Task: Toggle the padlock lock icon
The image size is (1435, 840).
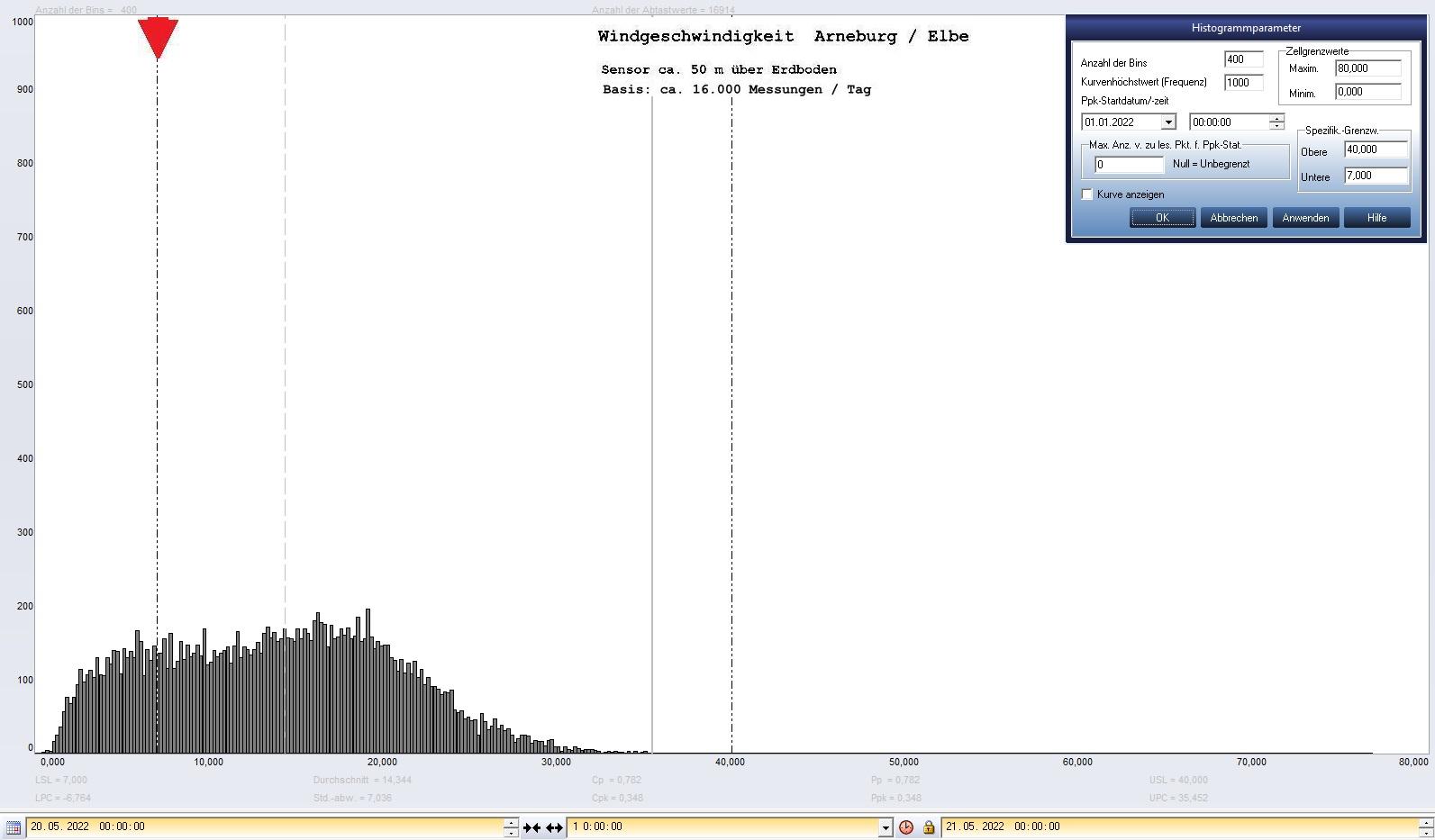Action: [929, 827]
